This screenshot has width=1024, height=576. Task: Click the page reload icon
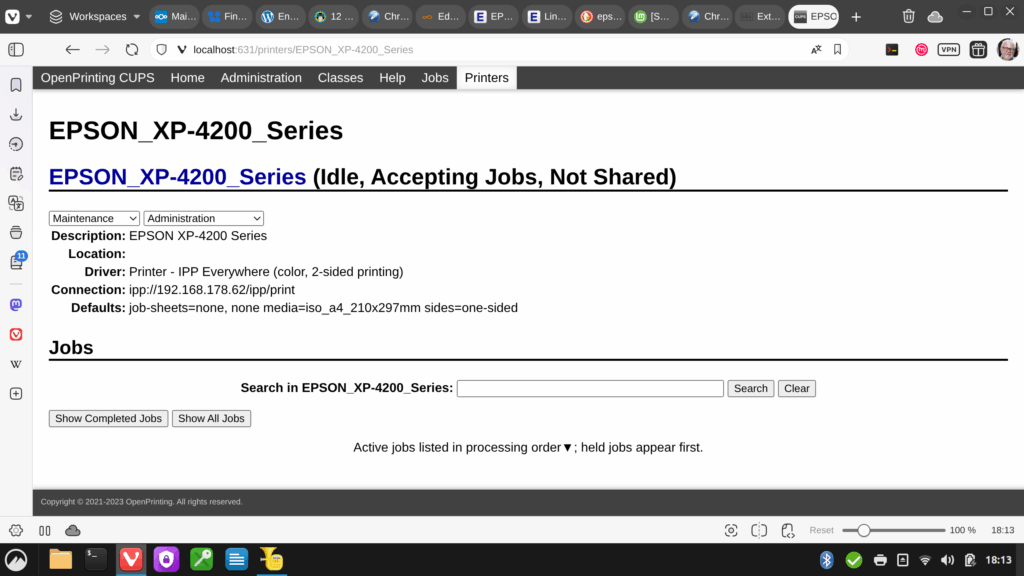pos(131,49)
